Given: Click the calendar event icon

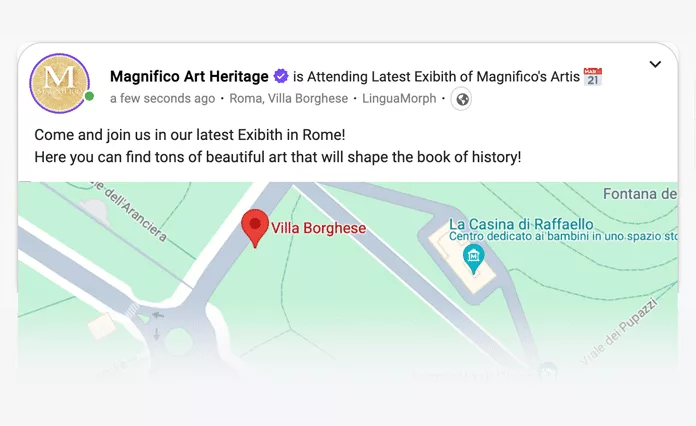Looking at the screenshot, I should (593, 76).
